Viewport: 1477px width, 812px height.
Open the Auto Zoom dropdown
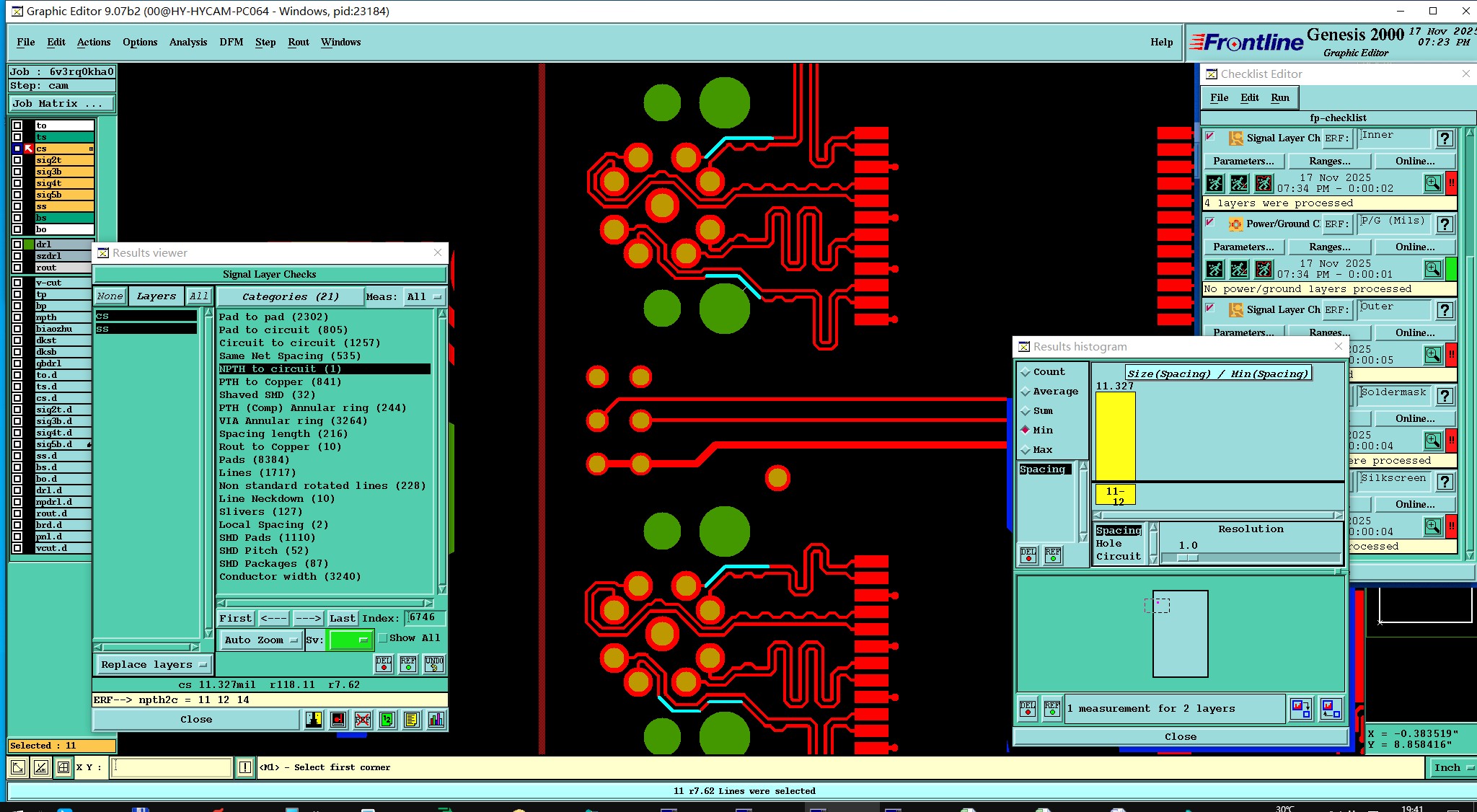tap(260, 640)
